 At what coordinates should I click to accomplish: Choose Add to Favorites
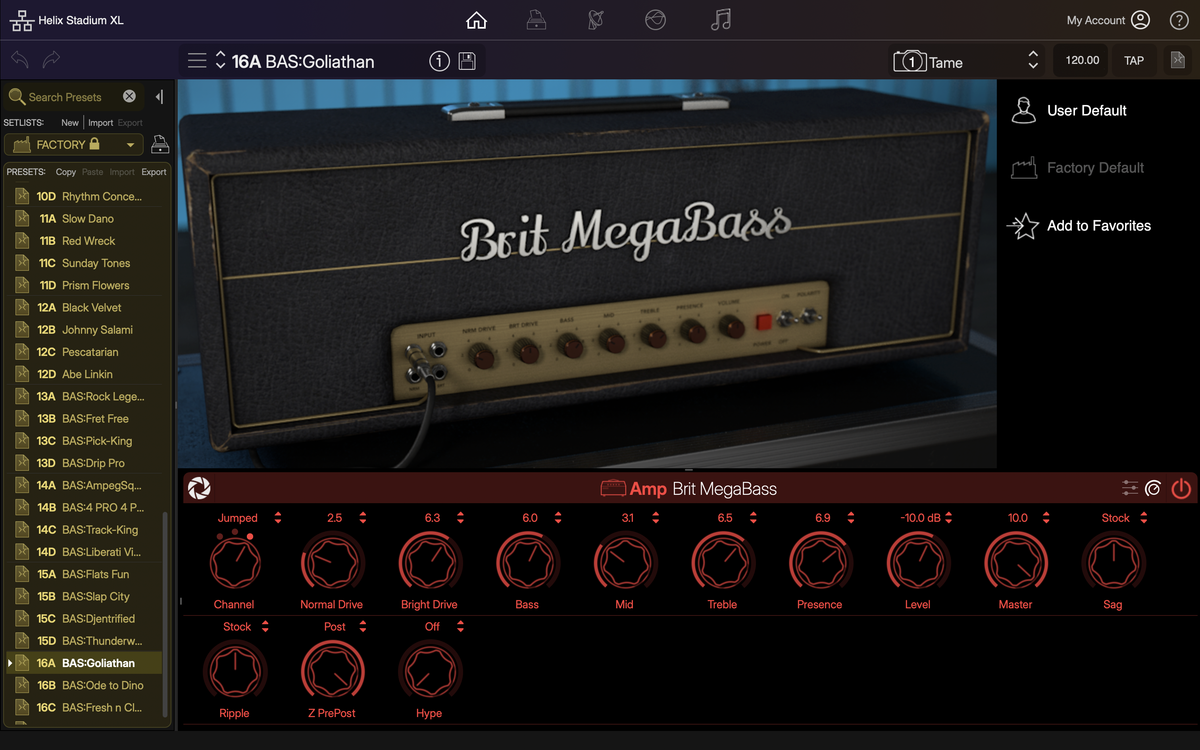(1098, 226)
